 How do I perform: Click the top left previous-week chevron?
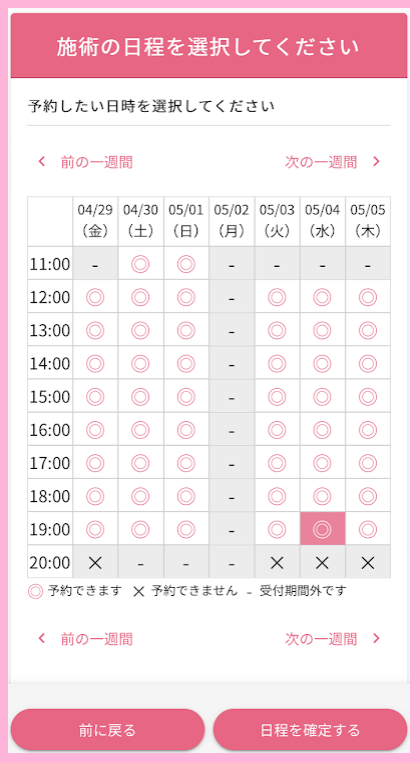point(42,162)
